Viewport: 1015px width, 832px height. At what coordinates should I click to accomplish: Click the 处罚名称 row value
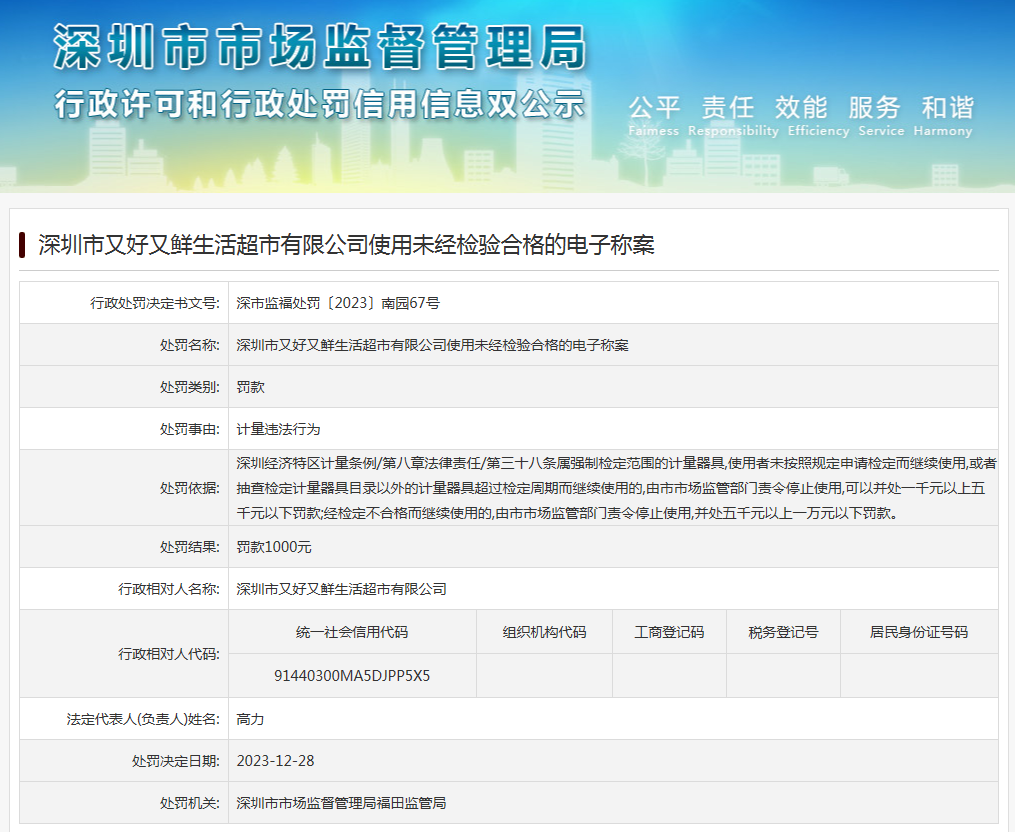432,345
